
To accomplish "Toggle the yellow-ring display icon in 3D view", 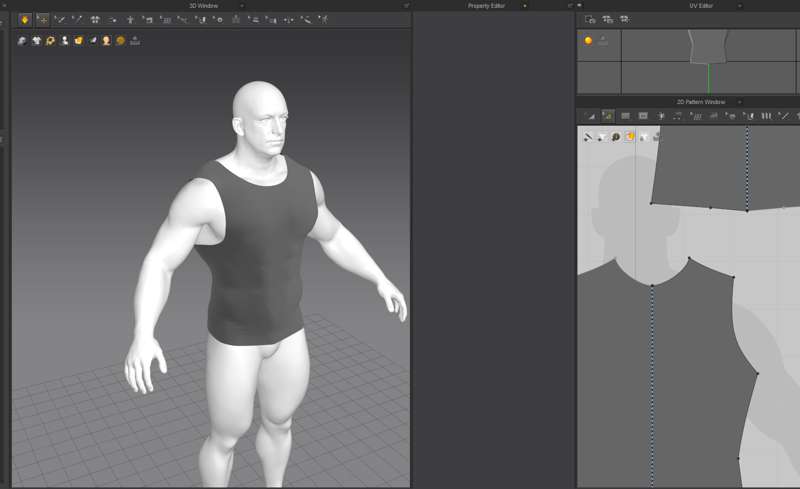I will pyautogui.click(x=50, y=41).
